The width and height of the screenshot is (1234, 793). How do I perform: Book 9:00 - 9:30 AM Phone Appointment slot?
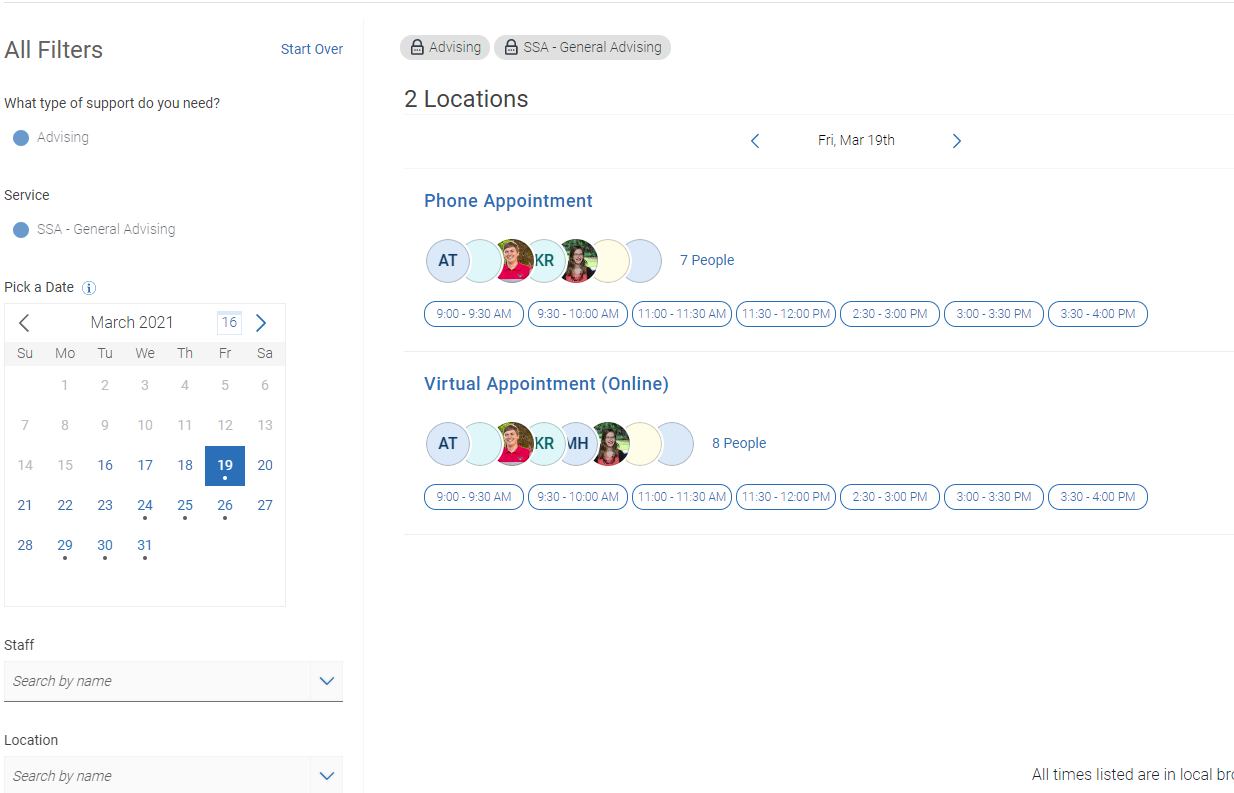coord(473,314)
